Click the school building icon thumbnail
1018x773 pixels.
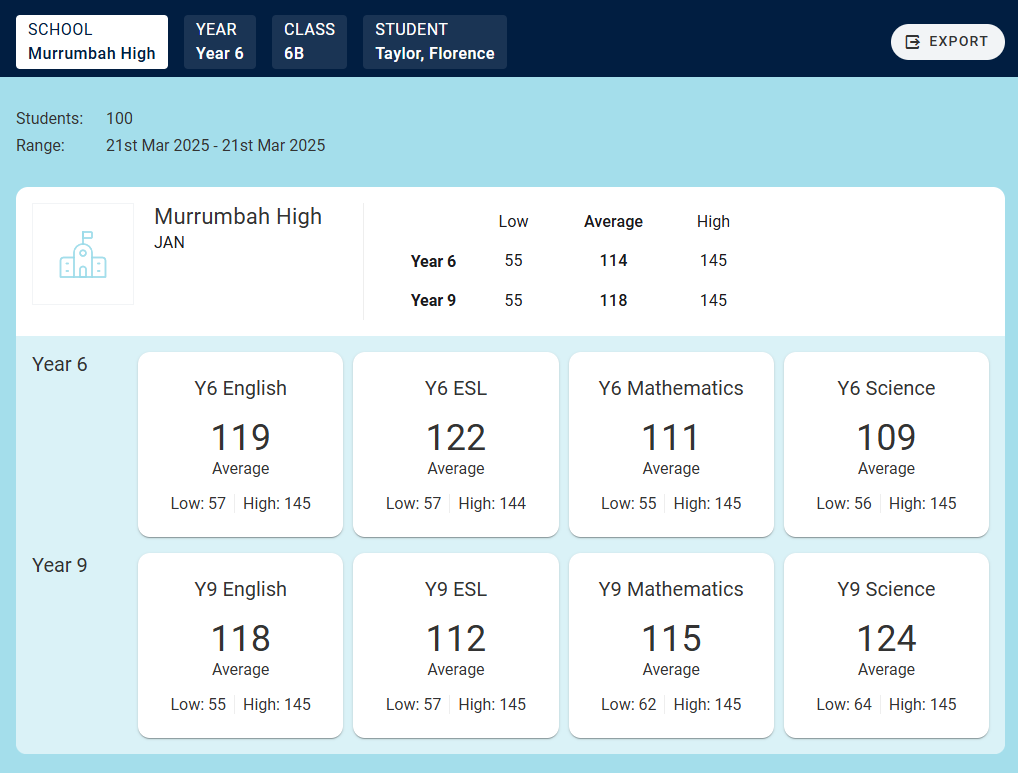83,254
